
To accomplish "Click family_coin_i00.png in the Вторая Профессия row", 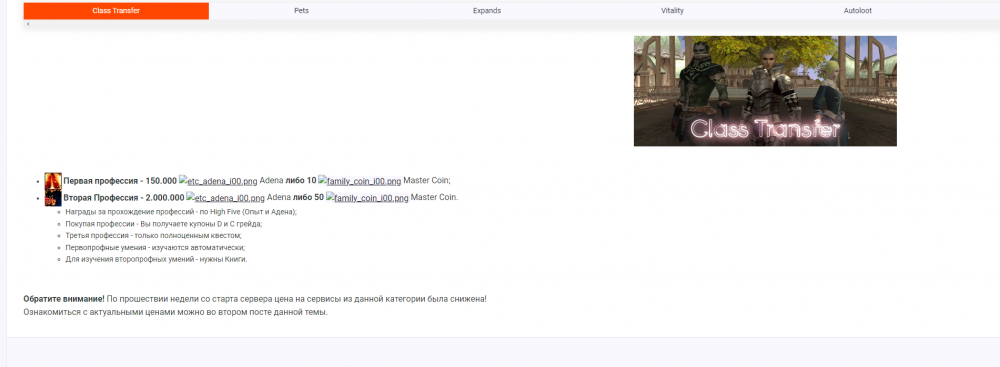I will [367, 198].
